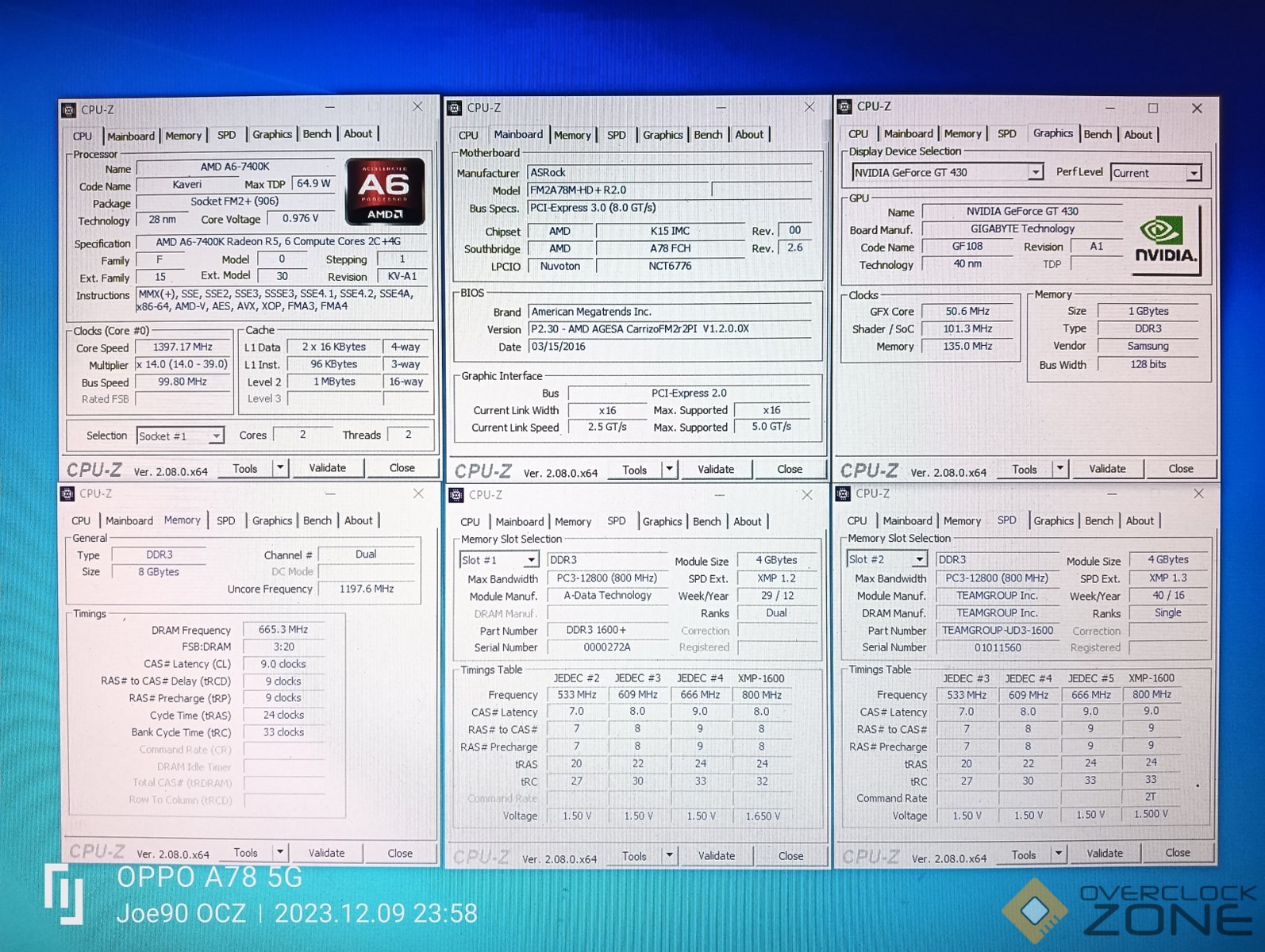Click the DRAM Frequency value 665.3 MHz

[x=283, y=630]
